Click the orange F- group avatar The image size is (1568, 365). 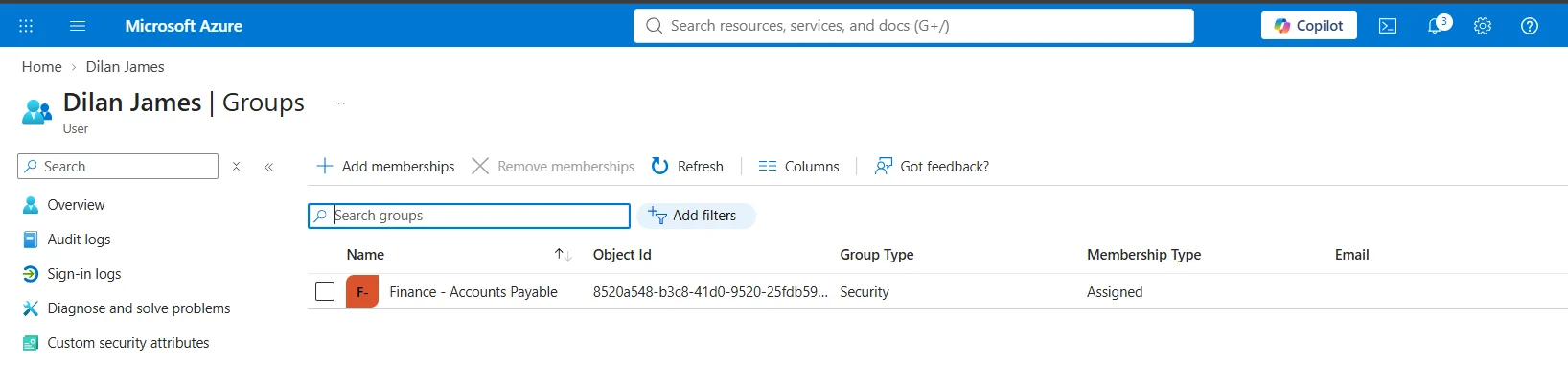point(362,291)
